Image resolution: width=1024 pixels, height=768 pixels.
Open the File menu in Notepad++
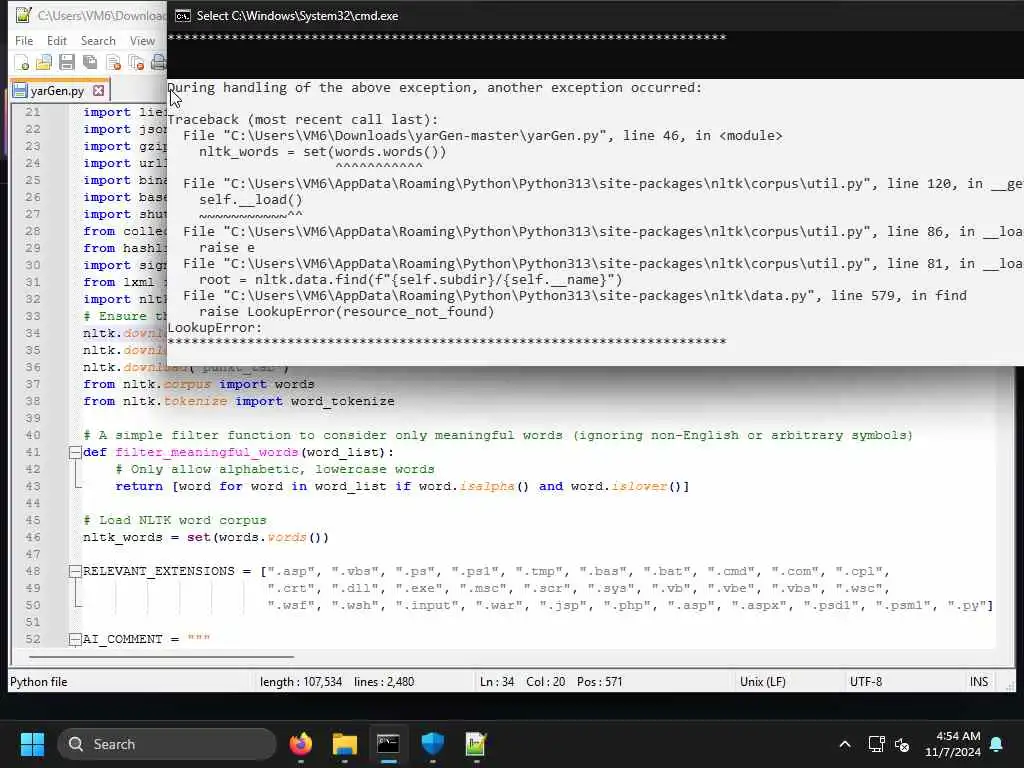(24, 40)
